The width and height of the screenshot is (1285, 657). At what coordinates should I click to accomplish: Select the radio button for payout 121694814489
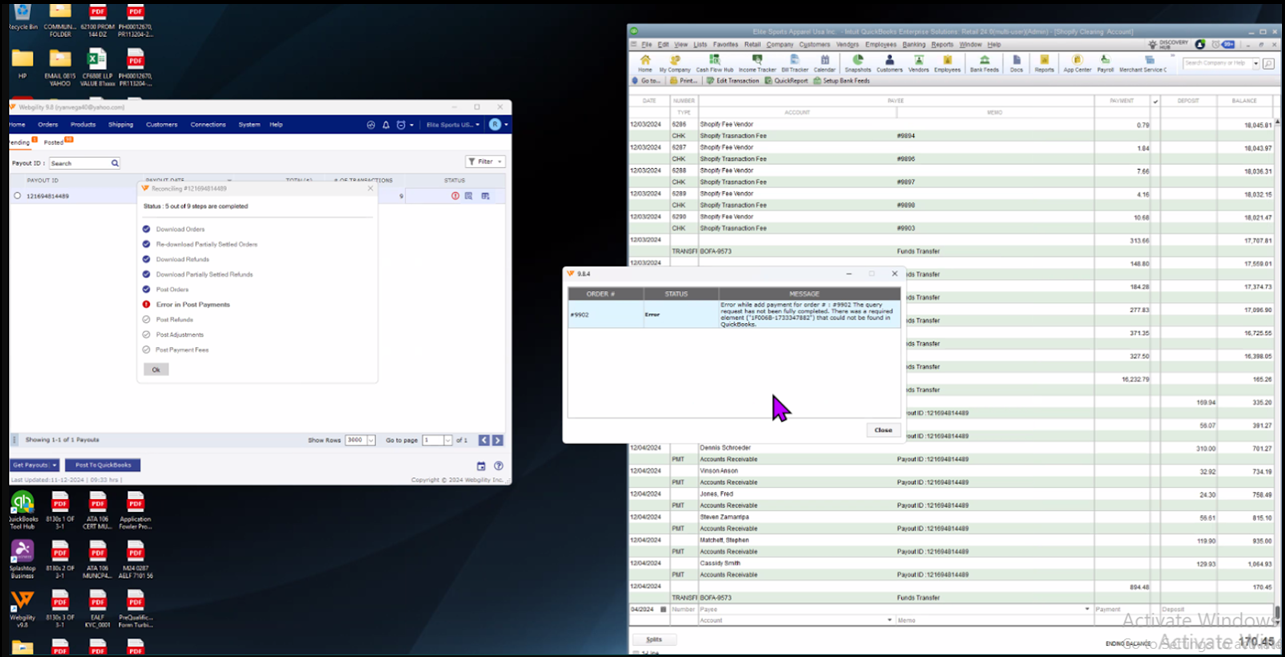(17, 196)
